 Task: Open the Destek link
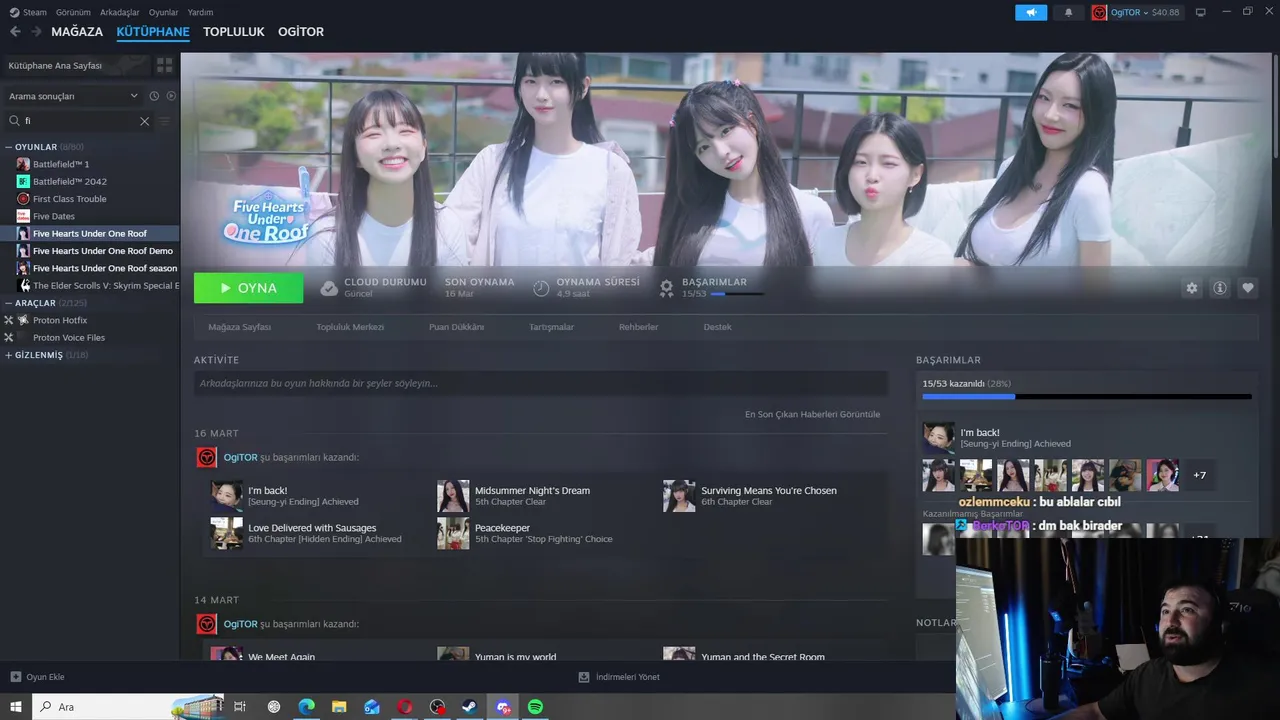(717, 327)
